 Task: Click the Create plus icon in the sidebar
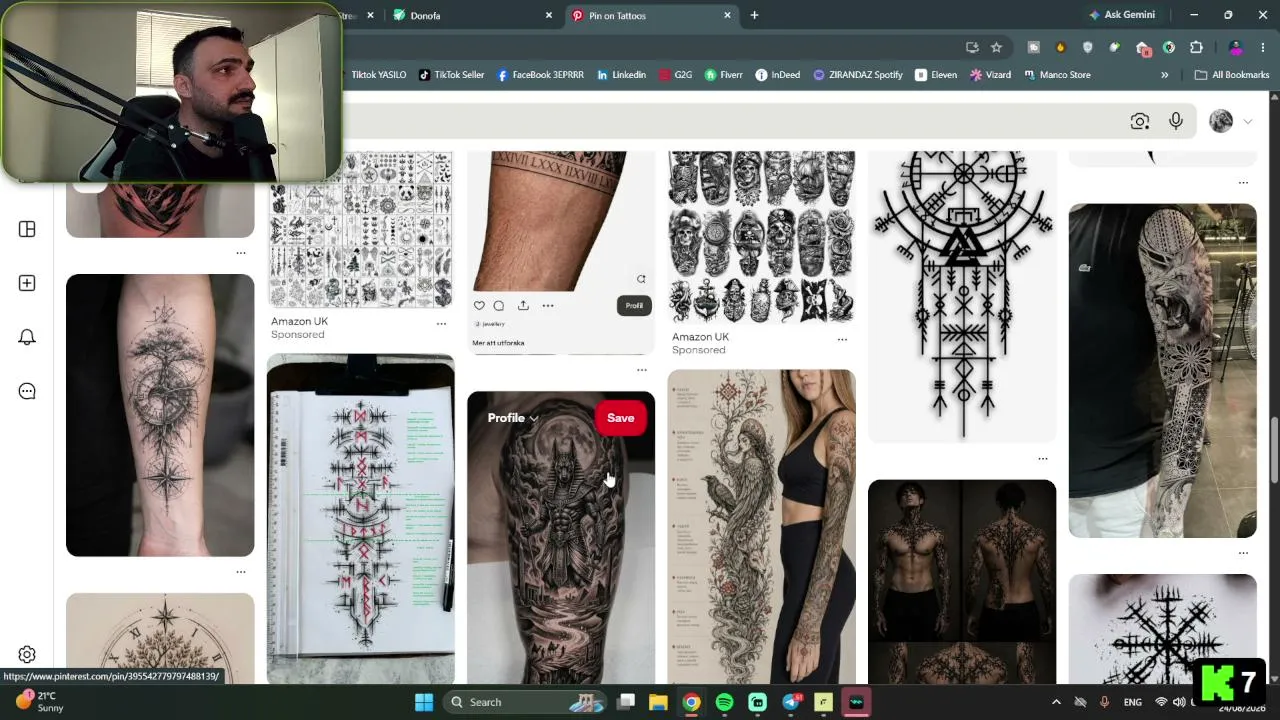point(27,283)
